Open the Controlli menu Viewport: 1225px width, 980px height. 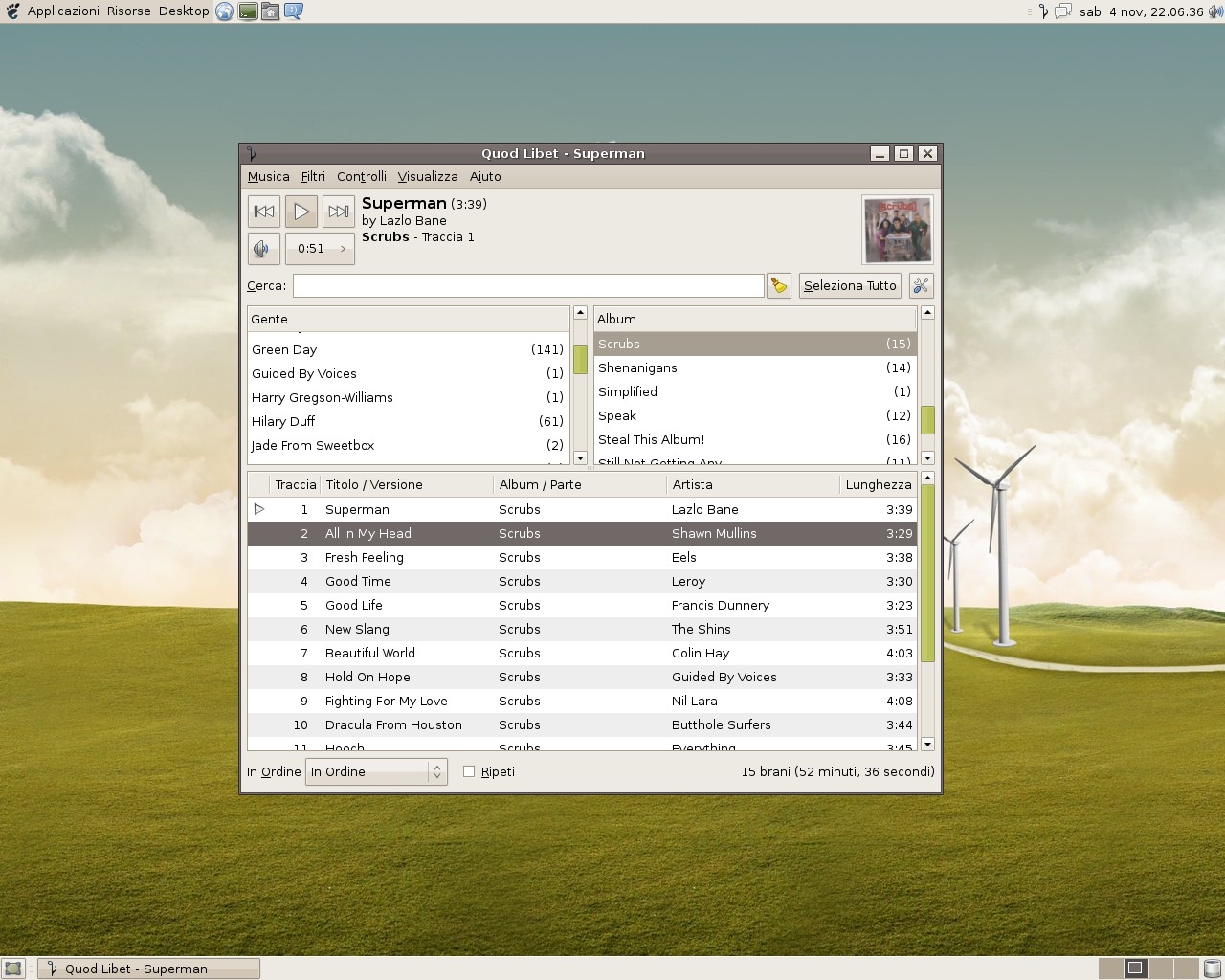362,177
